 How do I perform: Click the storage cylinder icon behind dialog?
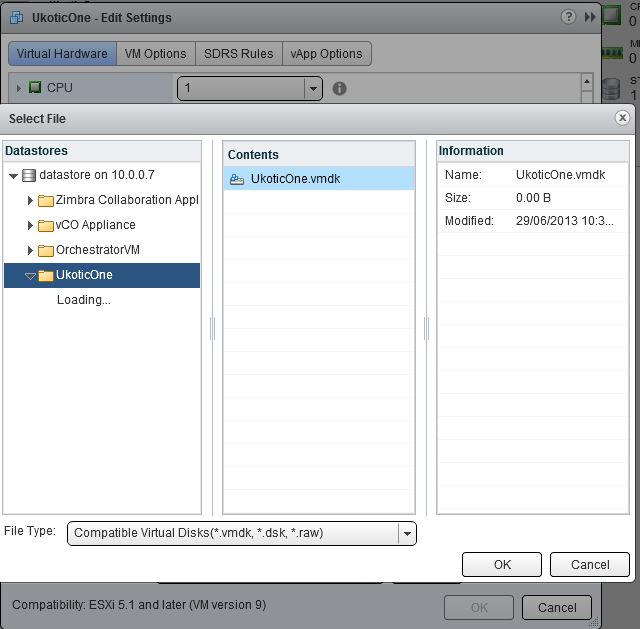point(611,89)
